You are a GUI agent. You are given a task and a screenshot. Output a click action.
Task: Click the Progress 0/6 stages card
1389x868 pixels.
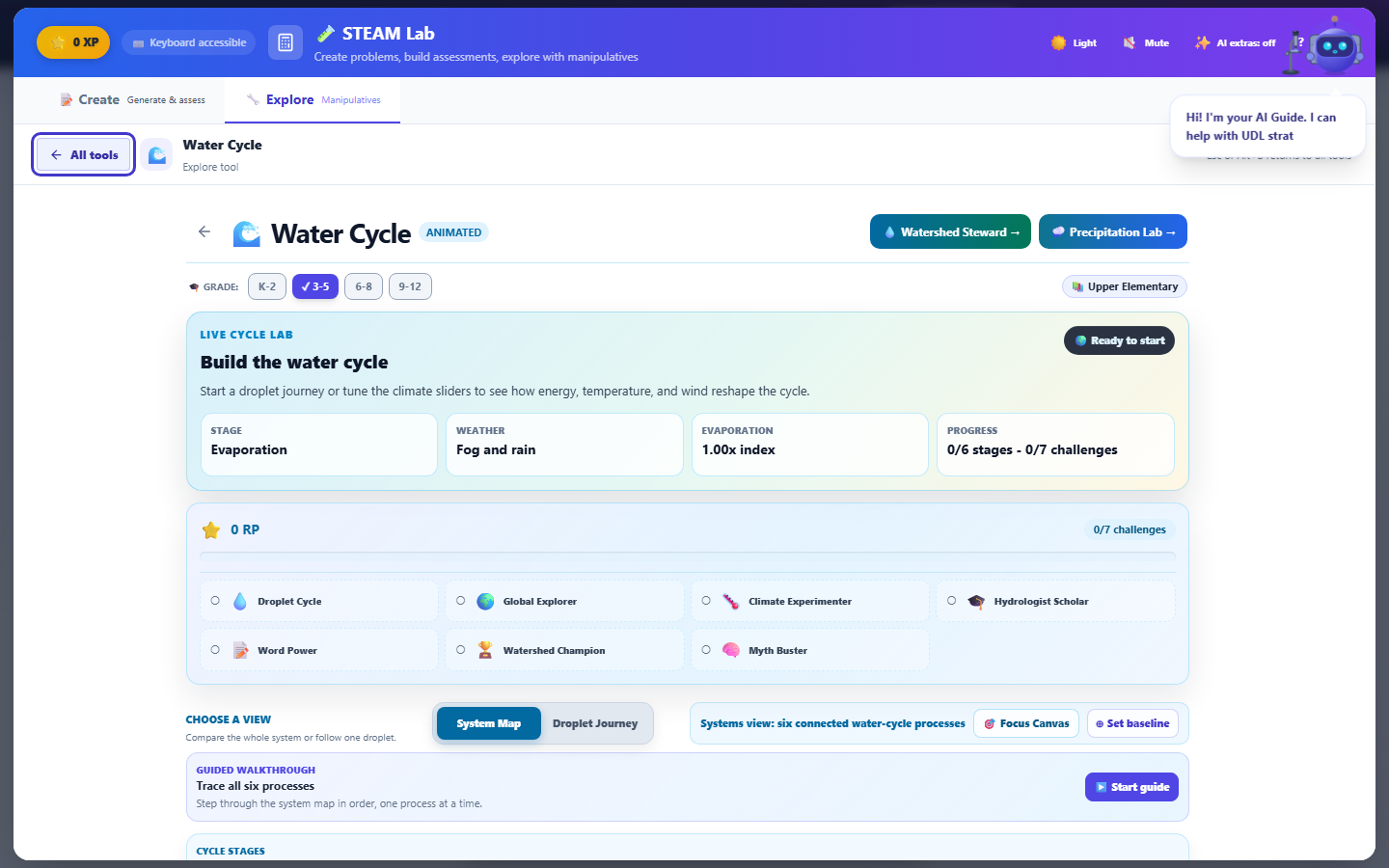(1055, 445)
